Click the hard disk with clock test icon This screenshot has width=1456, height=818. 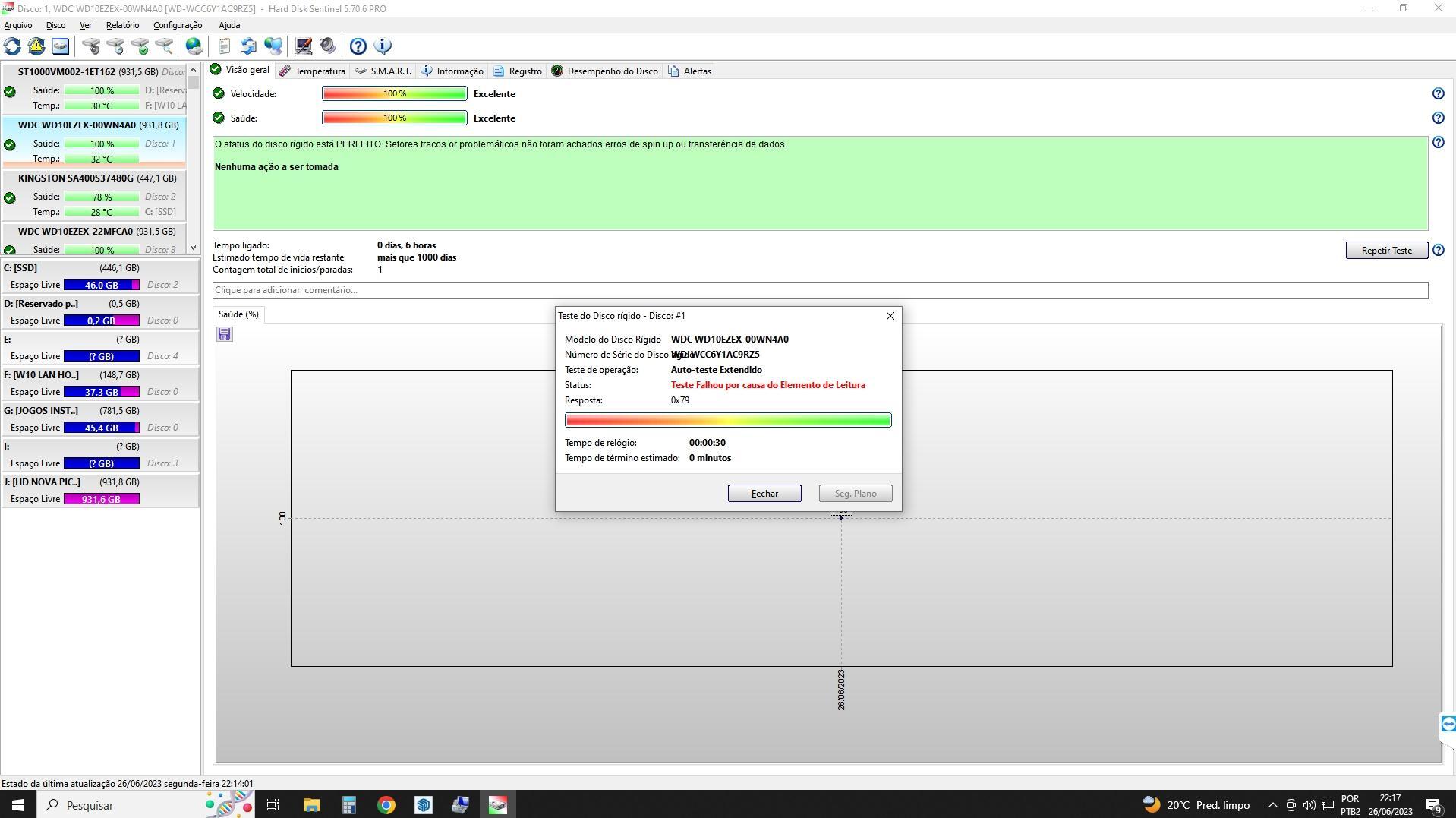pyautogui.click(x=115, y=46)
